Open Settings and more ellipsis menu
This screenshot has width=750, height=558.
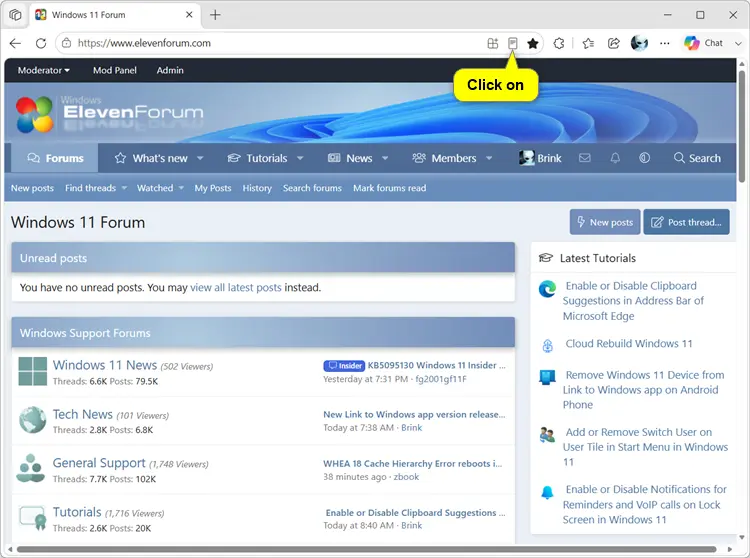(x=664, y=44)
